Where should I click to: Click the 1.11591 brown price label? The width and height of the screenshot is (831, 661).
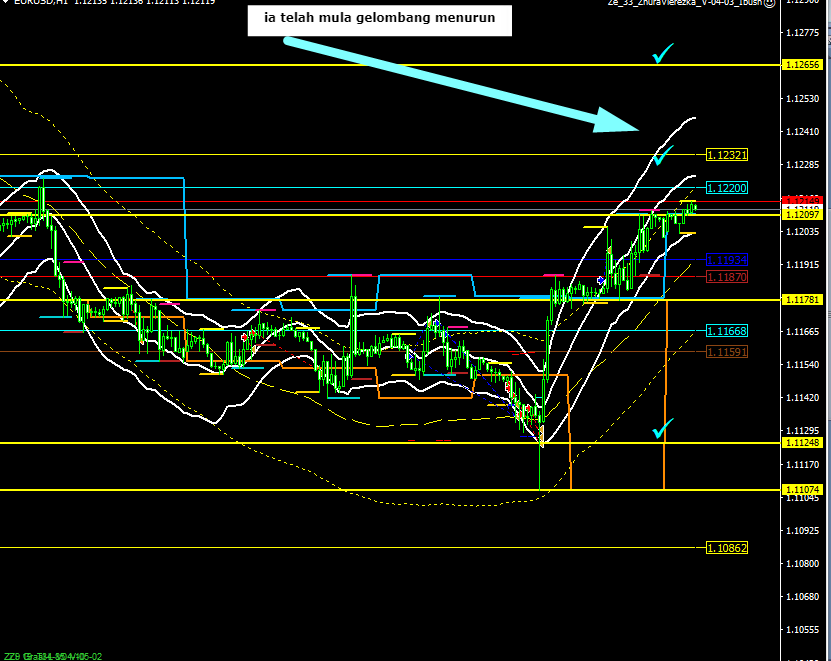pyautogui.click(x=727, y=351)
